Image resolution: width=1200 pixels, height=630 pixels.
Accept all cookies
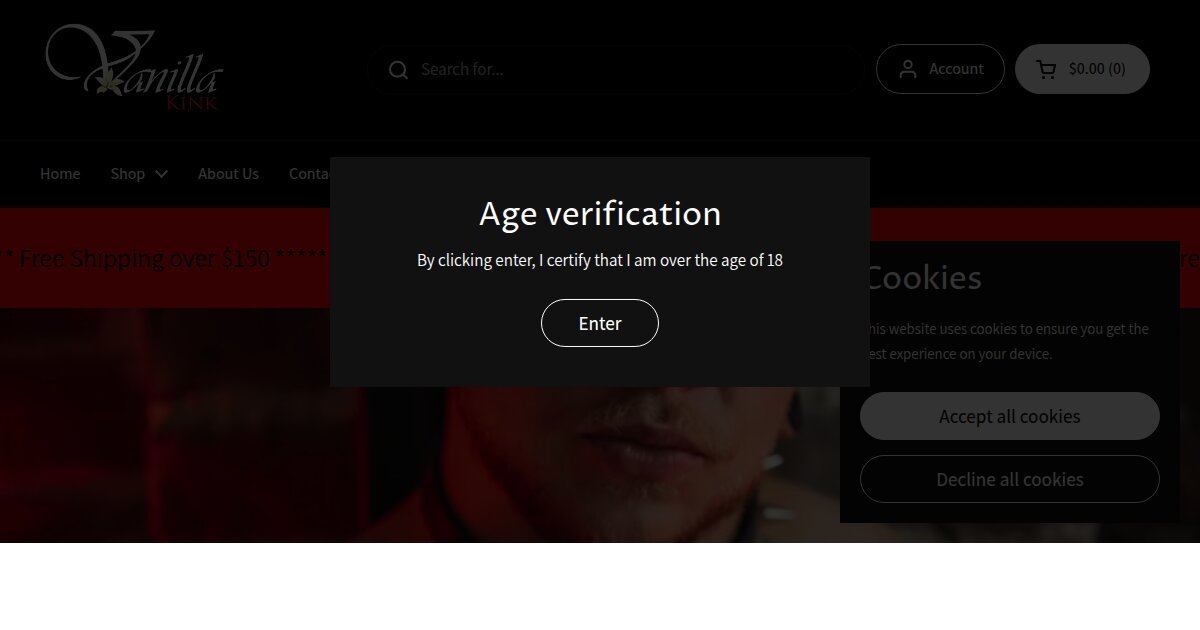[1009, 416]
